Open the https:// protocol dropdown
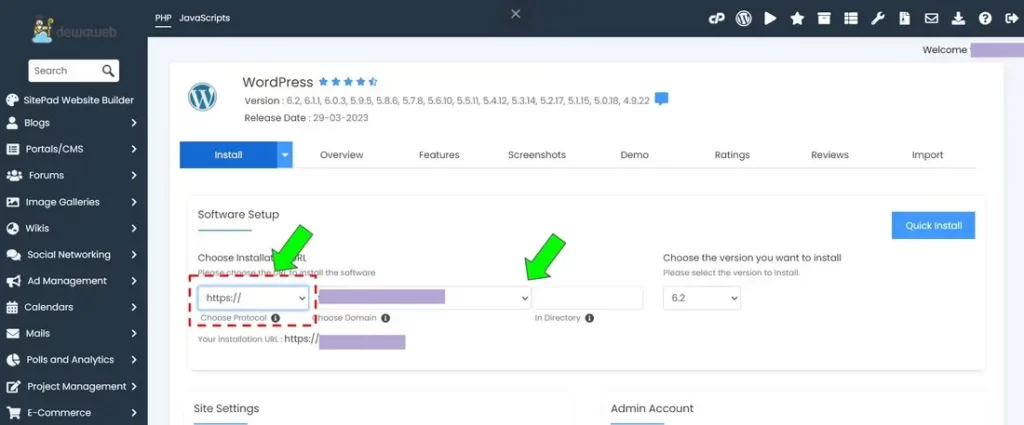Screen dimensions: 1024x425 (x=253, y=298)
